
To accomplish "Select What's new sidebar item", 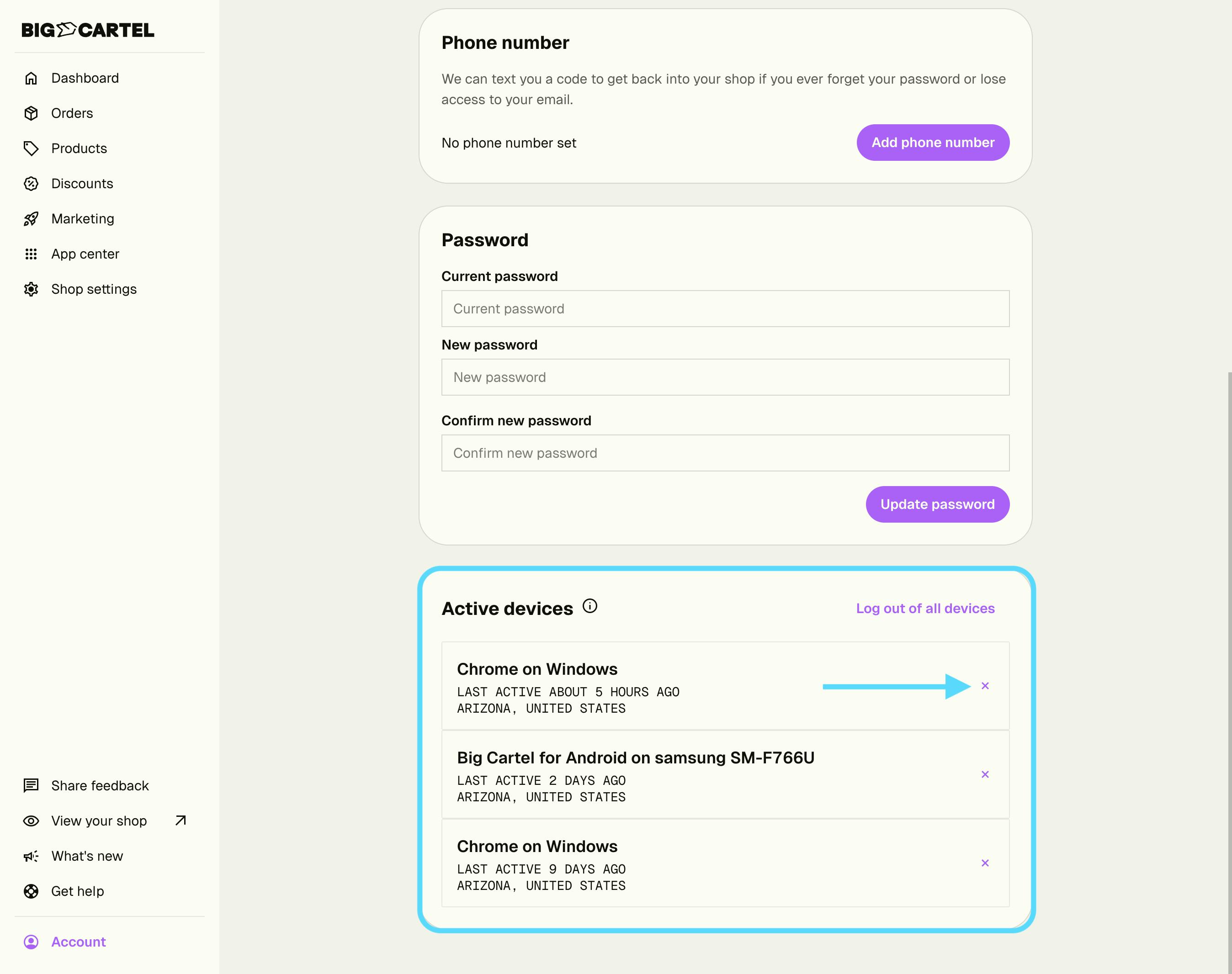I will [x=87, y=856].
